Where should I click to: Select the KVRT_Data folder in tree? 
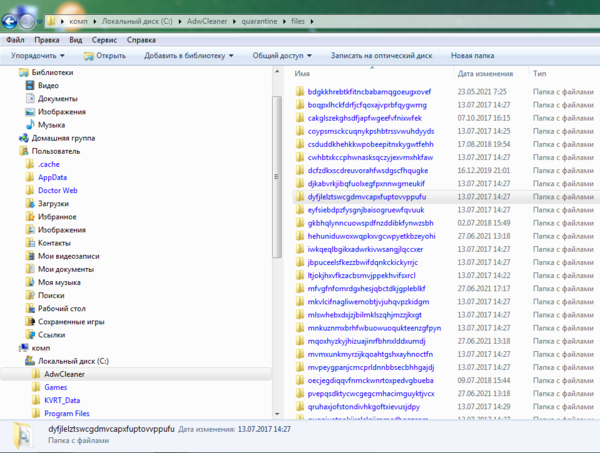(62, 400)
